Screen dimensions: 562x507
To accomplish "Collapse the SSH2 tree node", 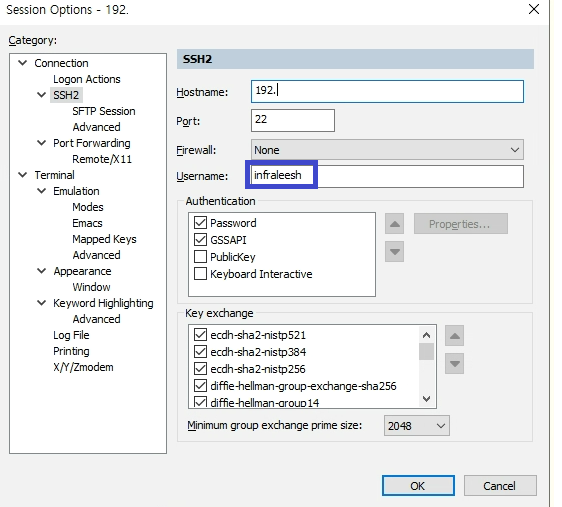I will point(42,95).
